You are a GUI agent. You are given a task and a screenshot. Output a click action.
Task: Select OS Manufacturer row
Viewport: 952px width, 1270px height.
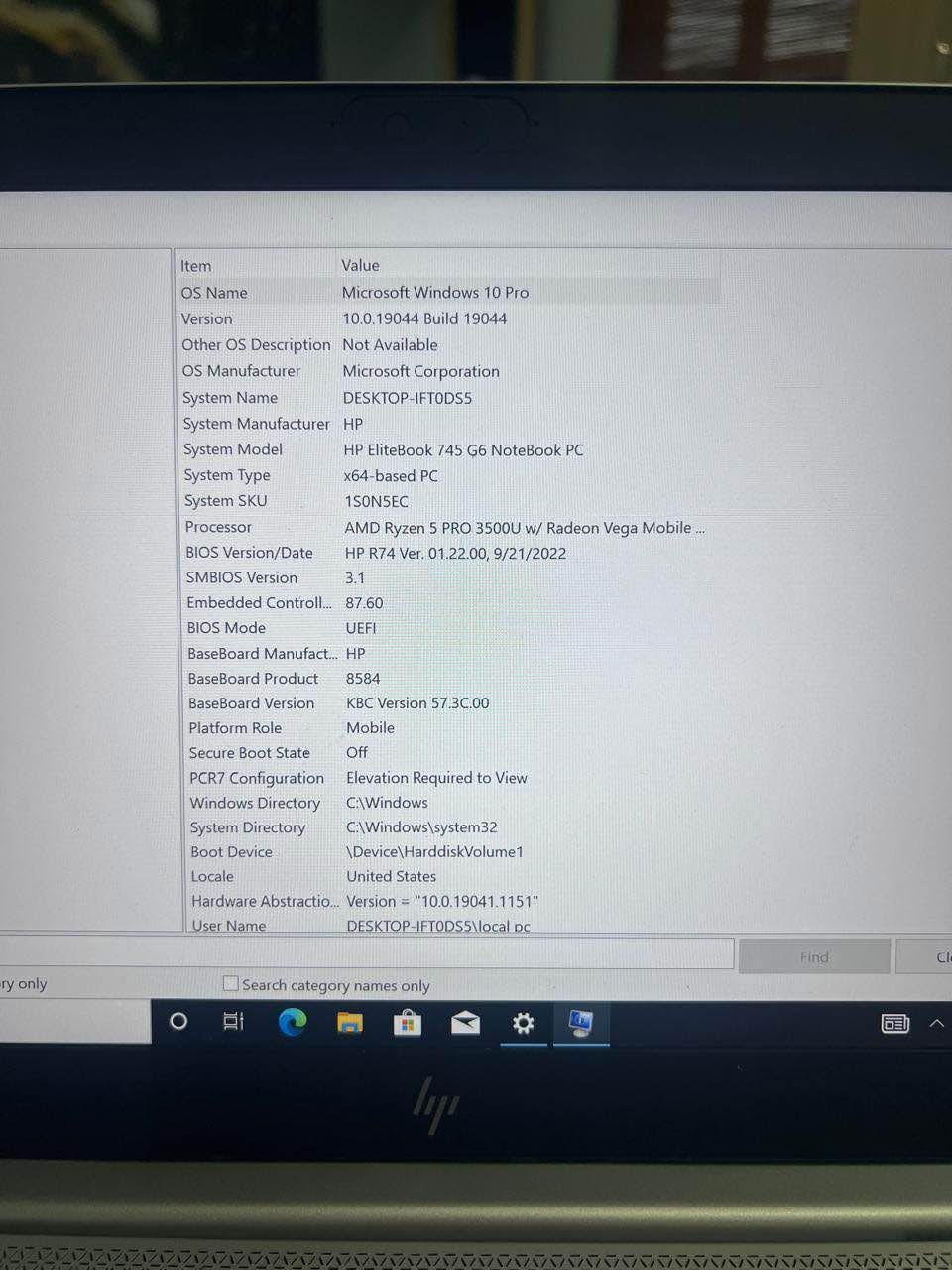pyautogui.click(x=449, y=371)
